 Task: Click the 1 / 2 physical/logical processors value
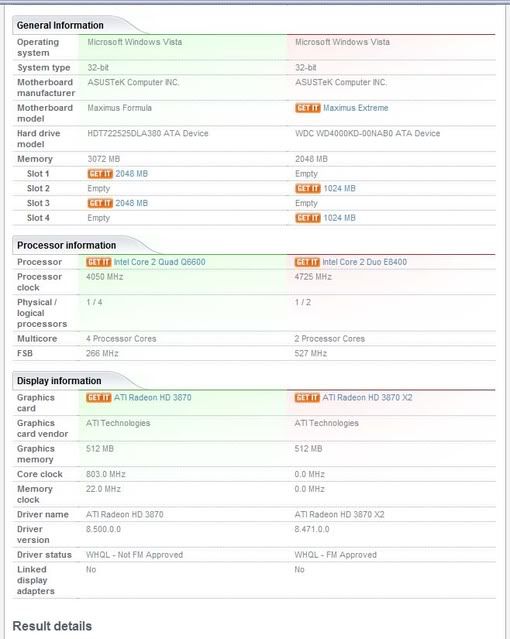coord(302,302)
